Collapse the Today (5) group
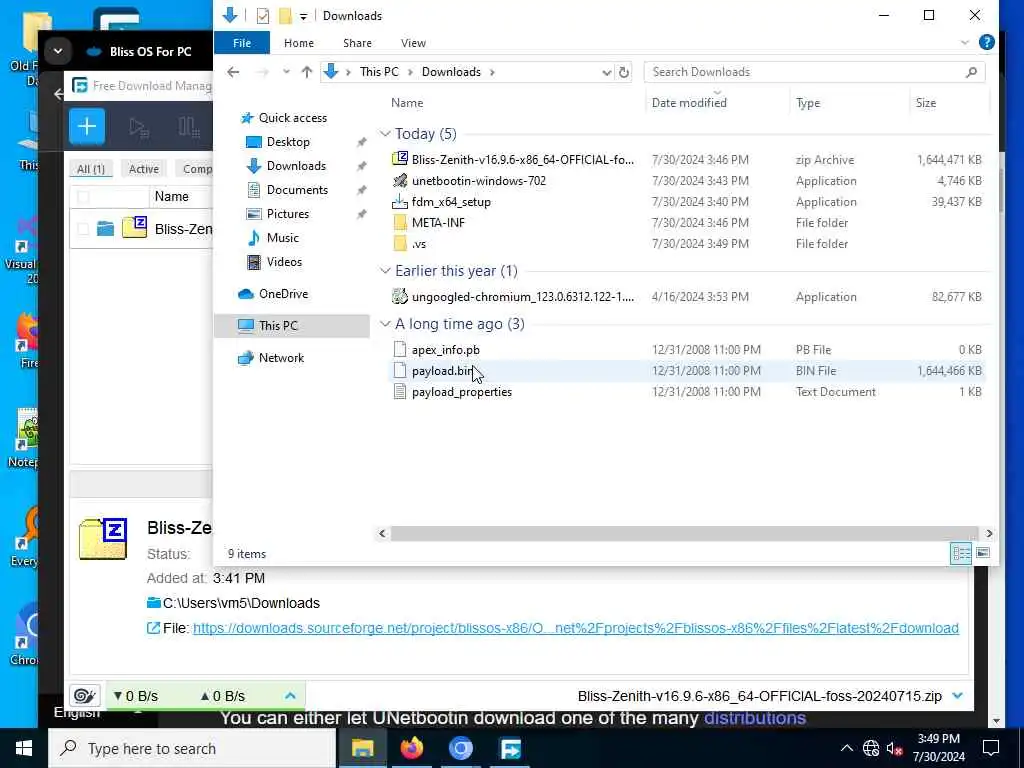 (x=385, y=134)
